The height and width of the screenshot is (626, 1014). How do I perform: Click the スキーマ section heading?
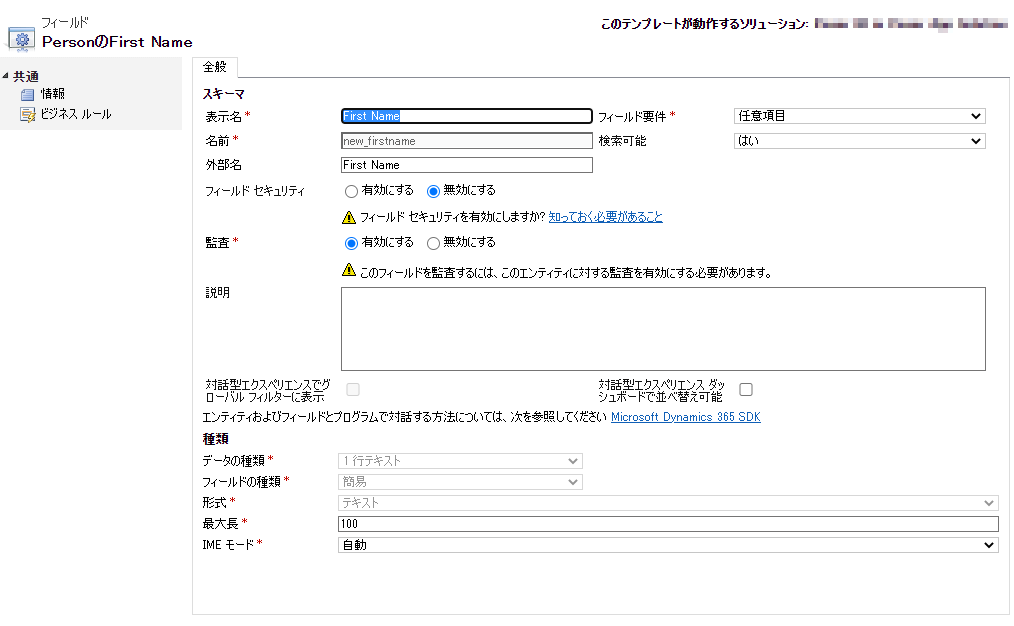pyautogui.click(x=224, y=94)
